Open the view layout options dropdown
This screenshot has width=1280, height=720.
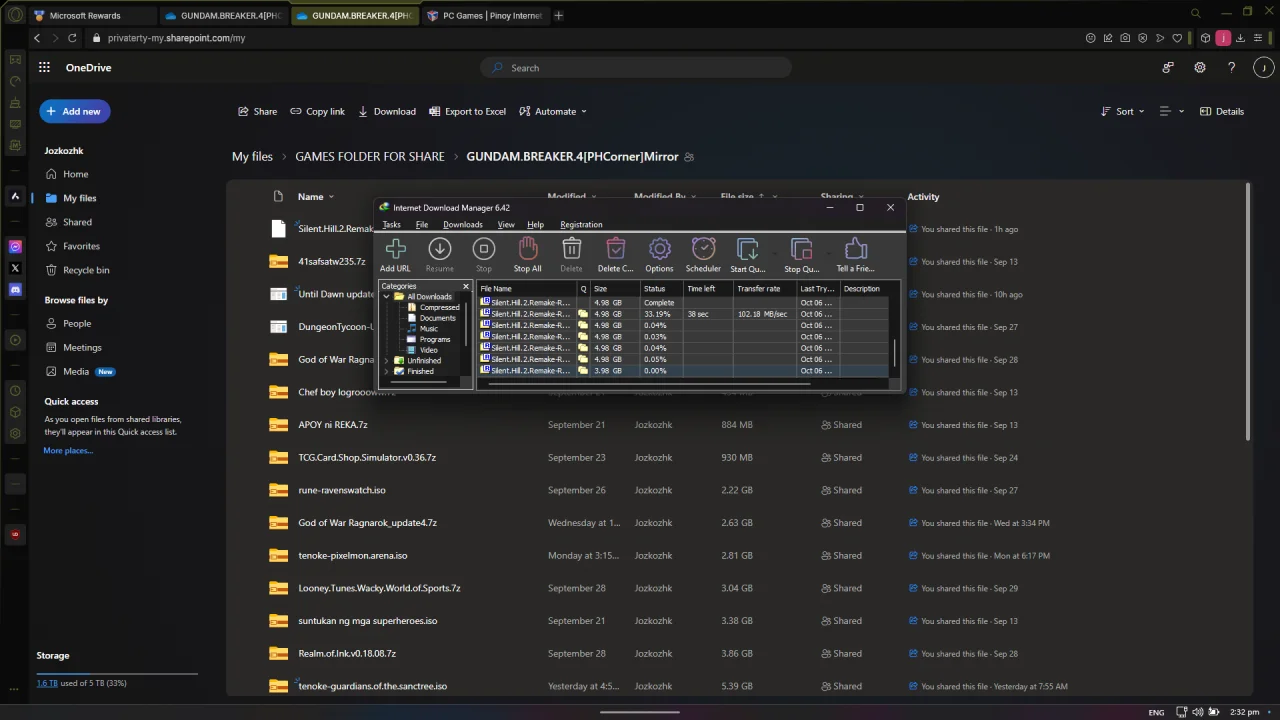1171,111
